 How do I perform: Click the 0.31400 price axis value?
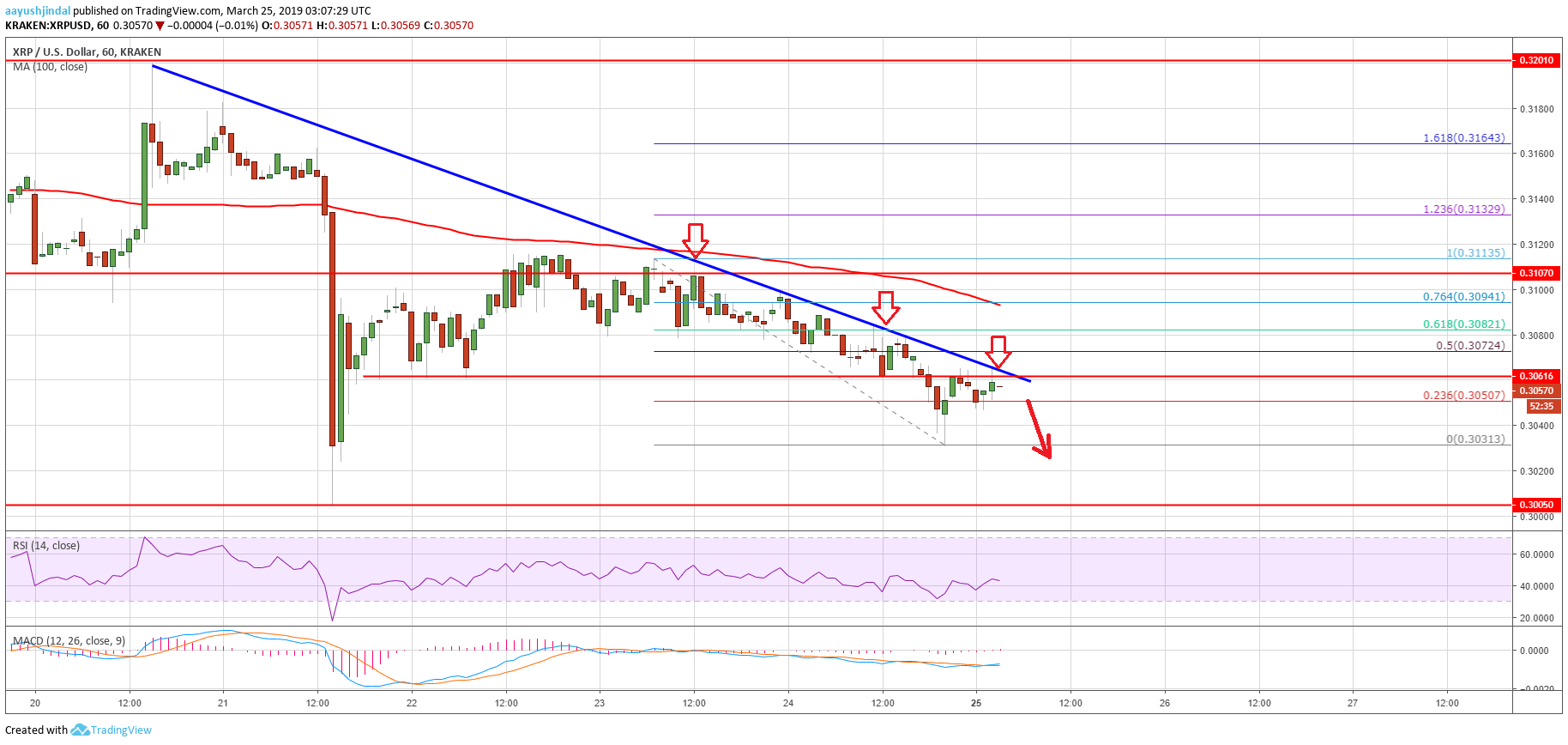coord(1535,199)
